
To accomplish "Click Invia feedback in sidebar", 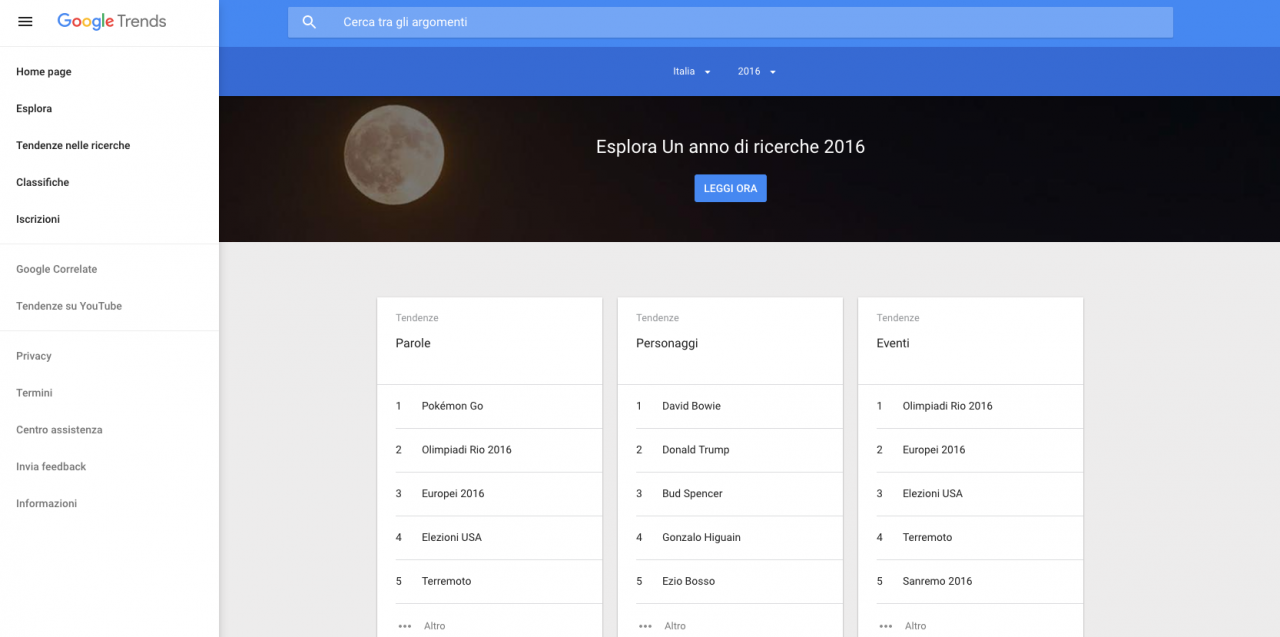I will [x=51, y=467].
